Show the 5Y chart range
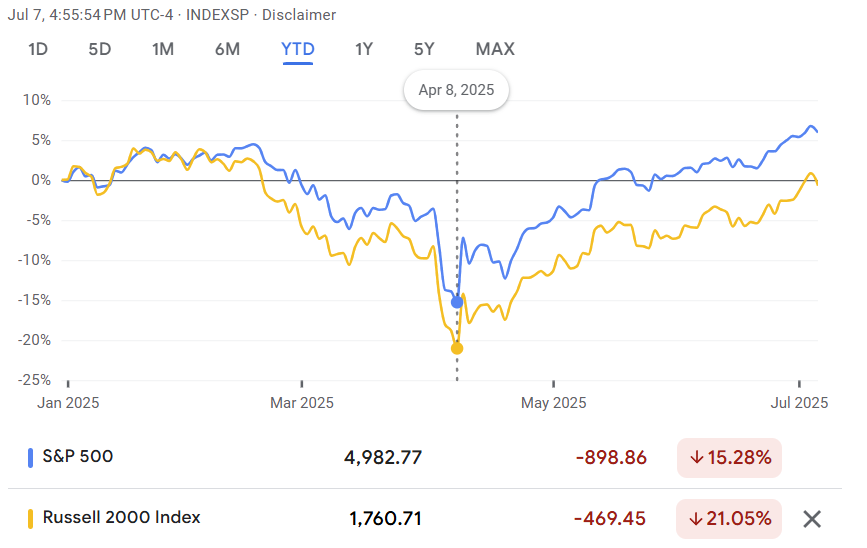The height and width of the screenshot is (548, 867). tap(424, 49)
